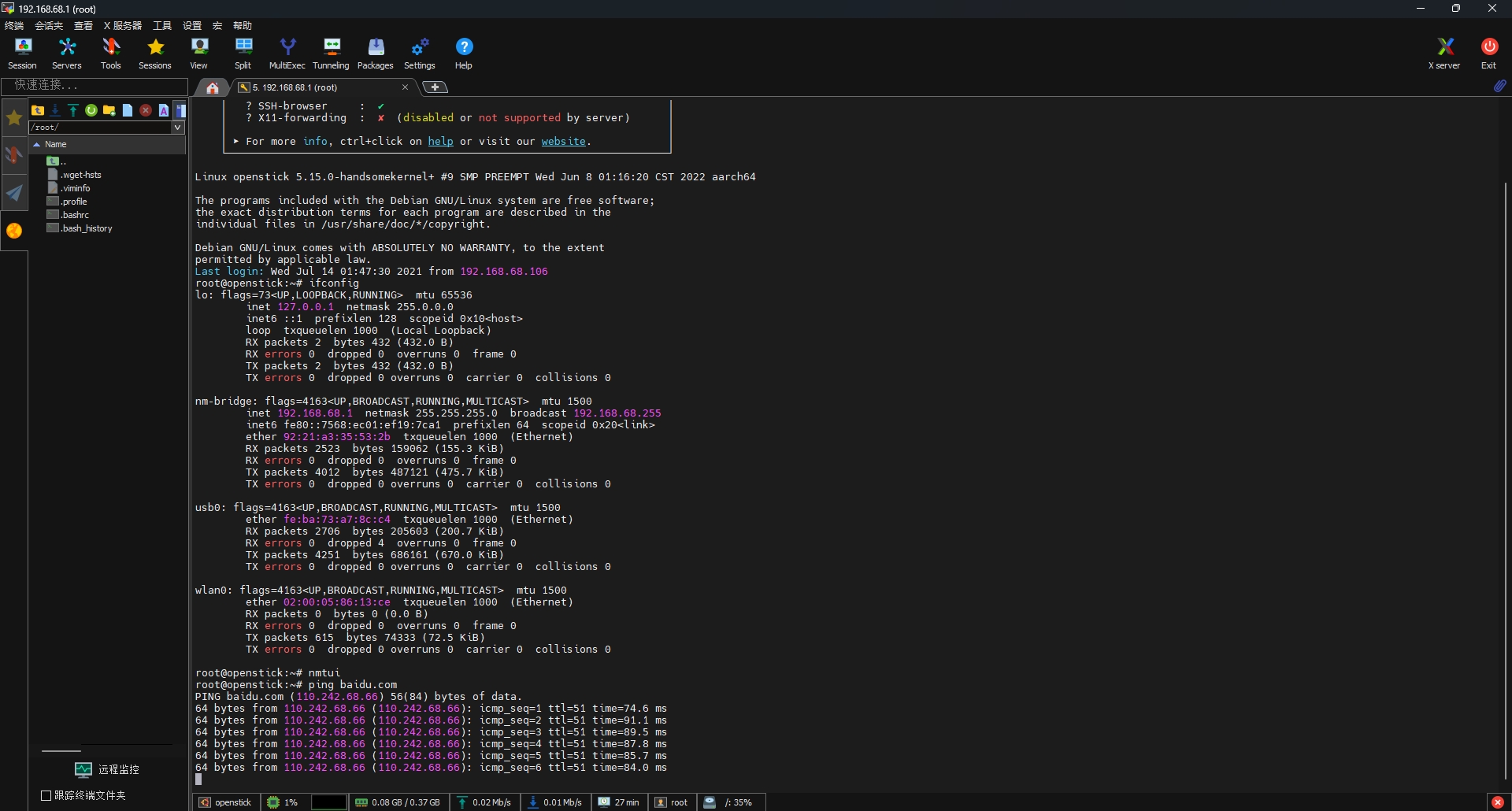Click the red Exit button
This screenshot has height=811, width=1512.
pyautogui.click(x=1488, y=54)
